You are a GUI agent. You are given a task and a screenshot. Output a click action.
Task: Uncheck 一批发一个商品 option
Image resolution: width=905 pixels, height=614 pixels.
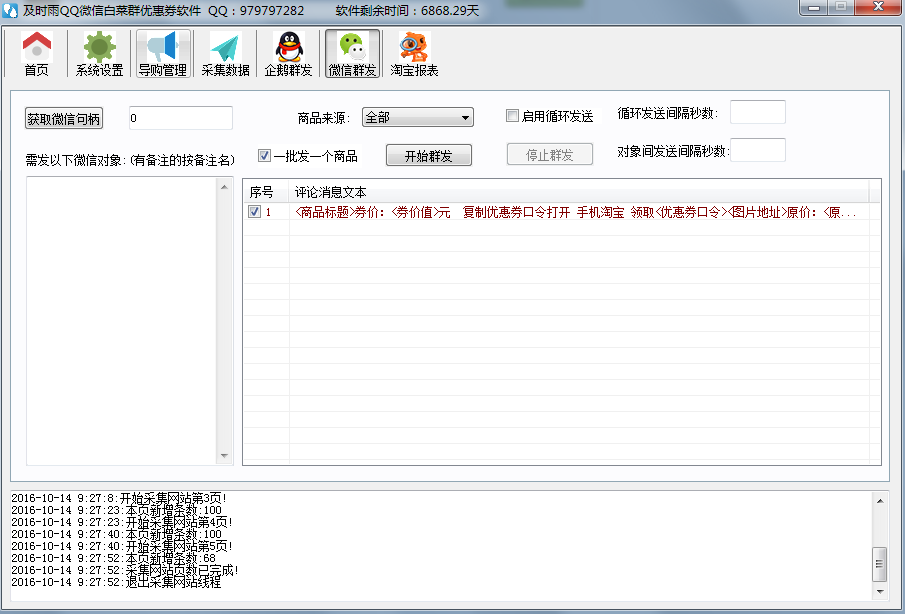tap(264, 154)
